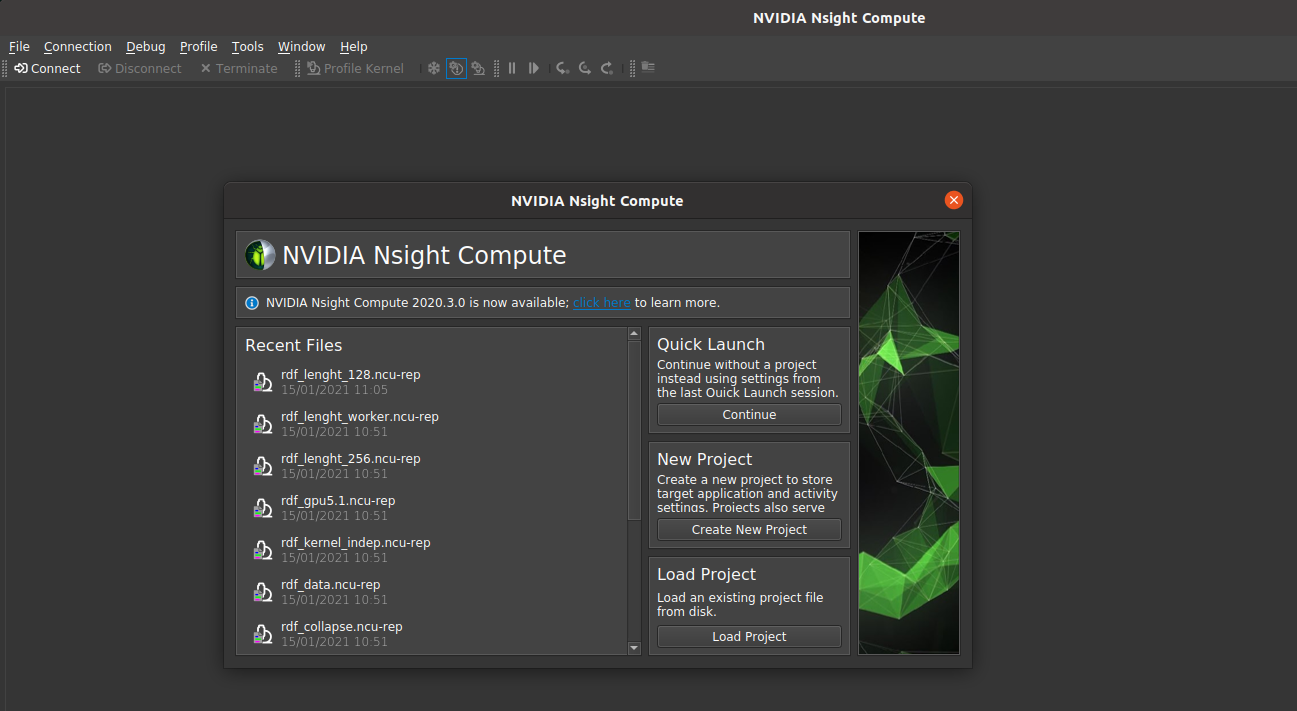Click the Disconnect toolbar button
1297x711 pixels.
(x=140, y=68)
